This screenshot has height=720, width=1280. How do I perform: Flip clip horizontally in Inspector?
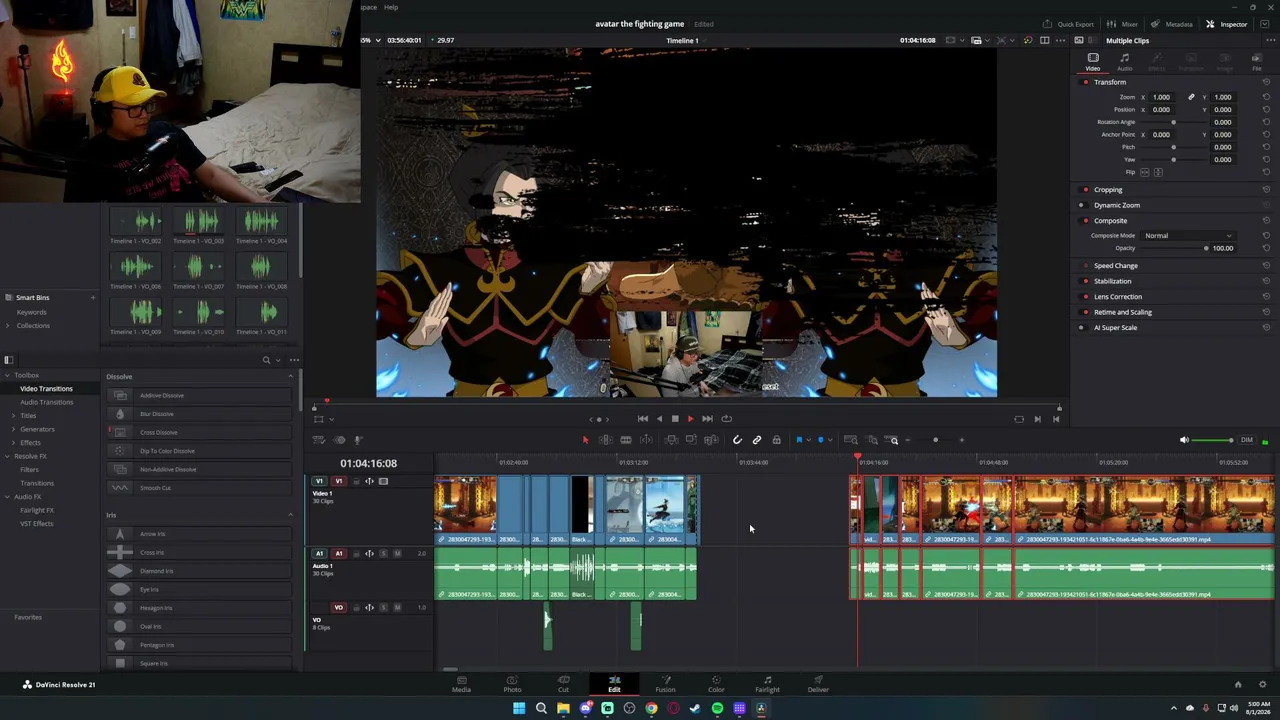tap(1145, 172)
